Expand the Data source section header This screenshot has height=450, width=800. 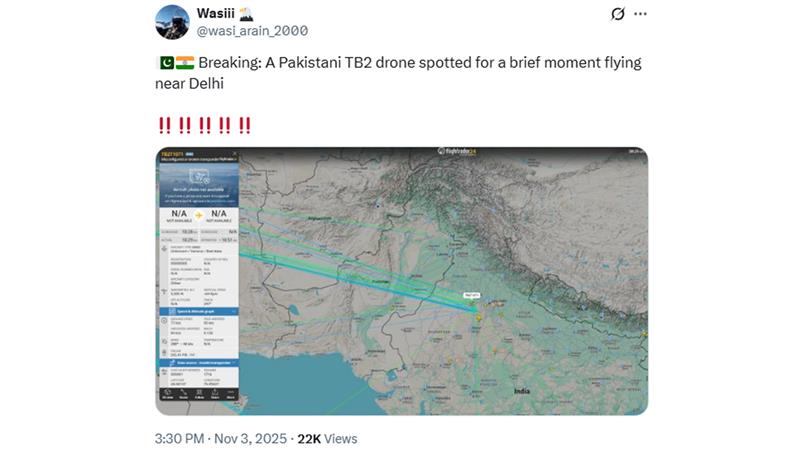click(199, 361)
